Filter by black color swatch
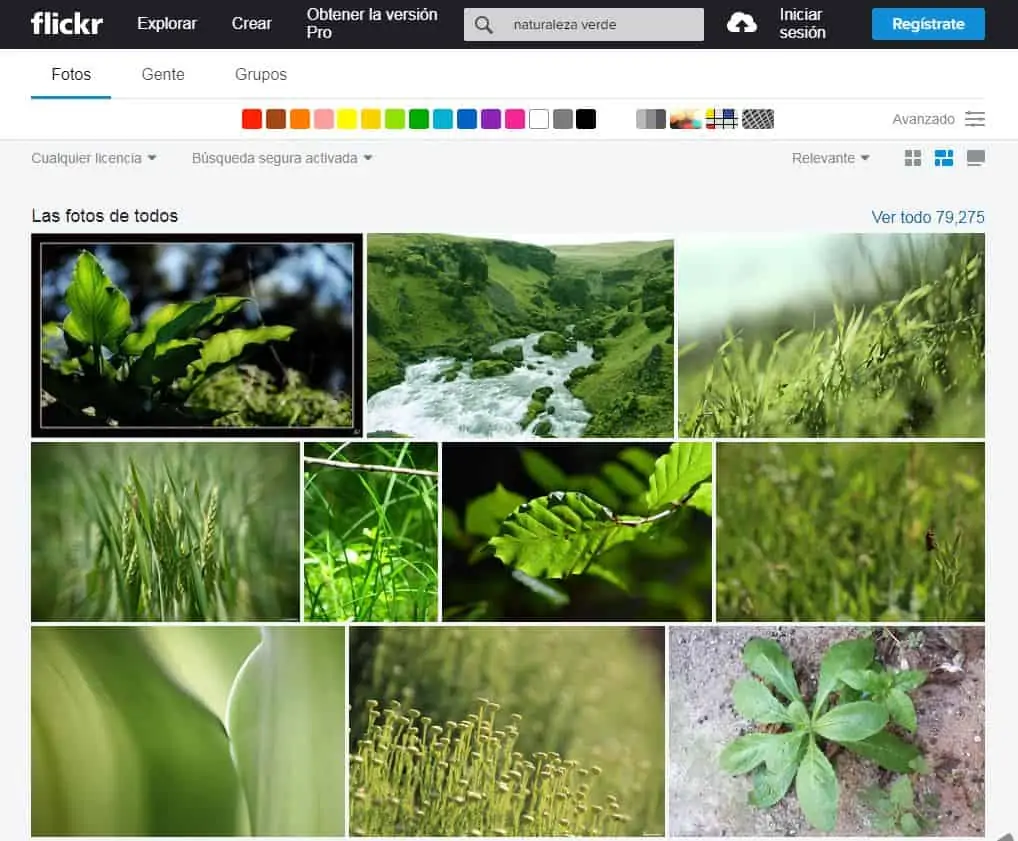 586,119
